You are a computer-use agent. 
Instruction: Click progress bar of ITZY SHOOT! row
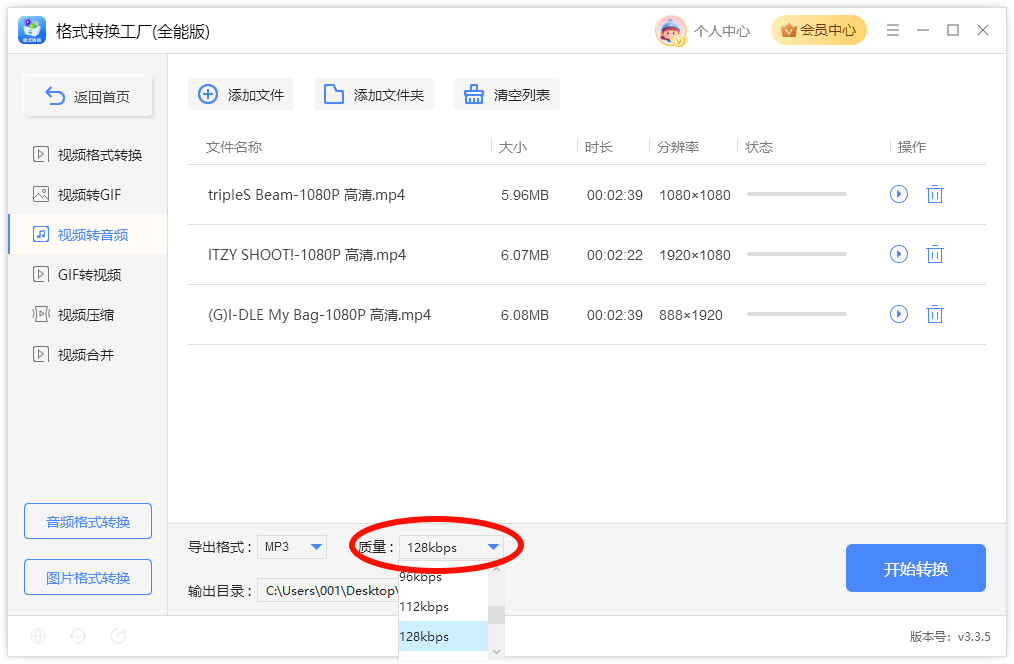coord(797,254)
